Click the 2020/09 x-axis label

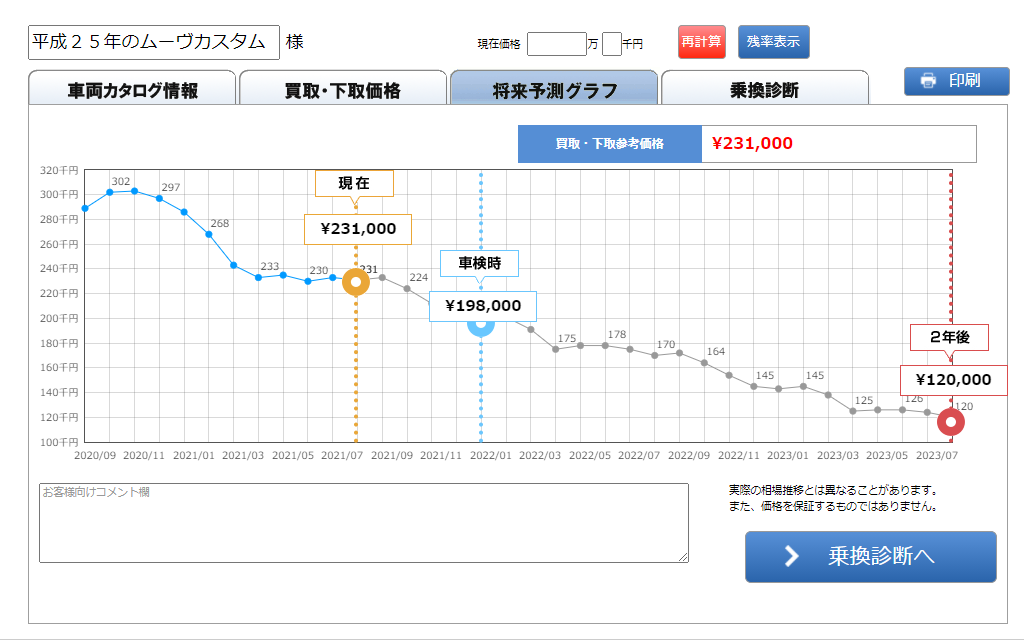[95, 455]
